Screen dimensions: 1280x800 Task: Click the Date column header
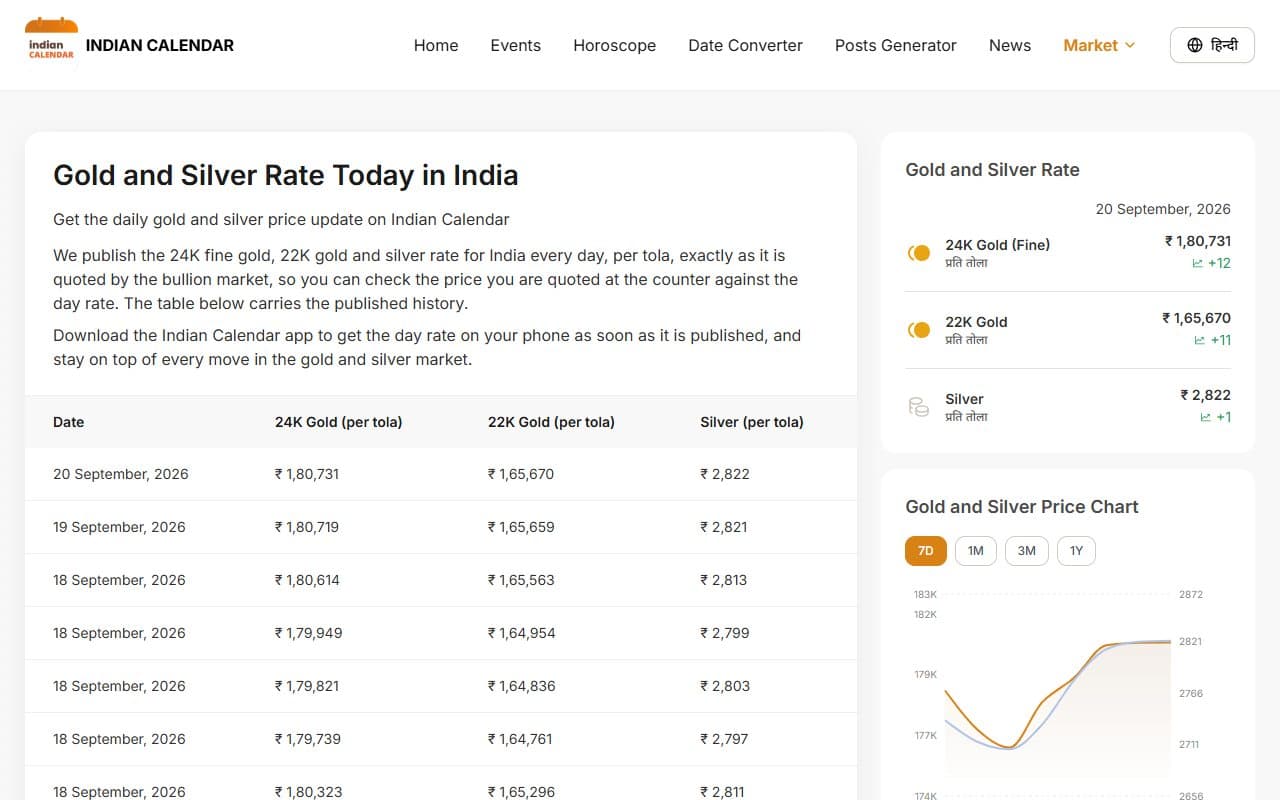pyautogui.click(x=68, y=422)
